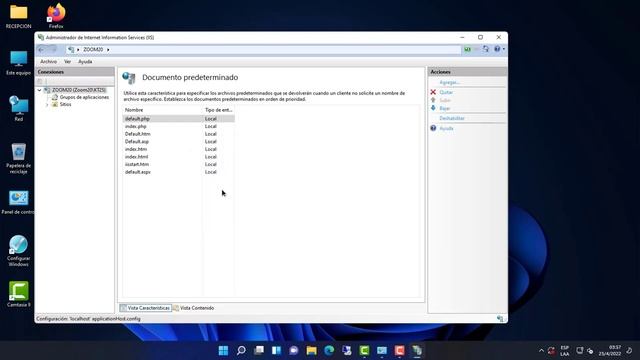
Task: Expand the Sitios tree node
Action: click(47, 105)
